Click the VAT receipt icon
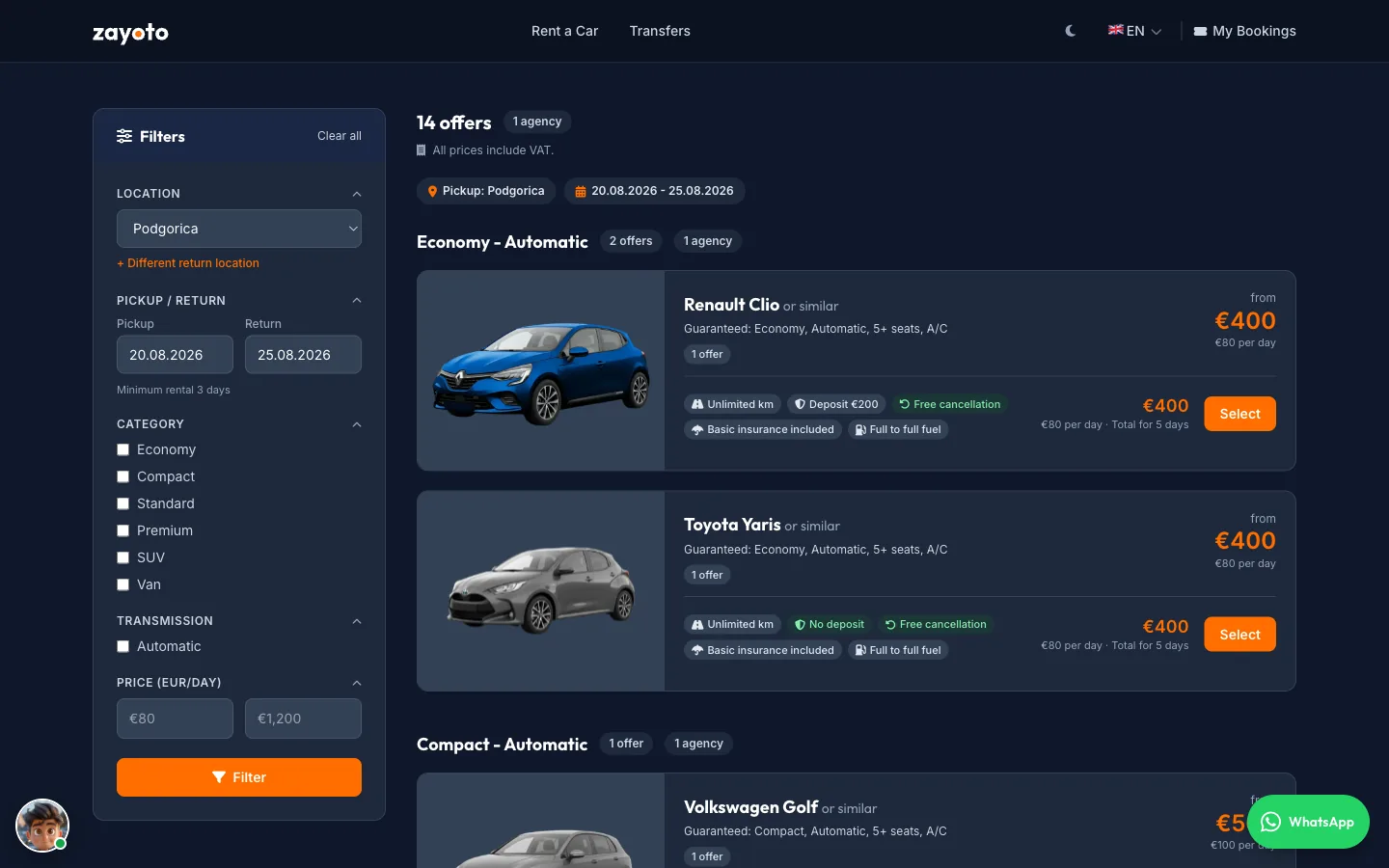The width and height of the screenshot is (1389, 868). (421, 150)
